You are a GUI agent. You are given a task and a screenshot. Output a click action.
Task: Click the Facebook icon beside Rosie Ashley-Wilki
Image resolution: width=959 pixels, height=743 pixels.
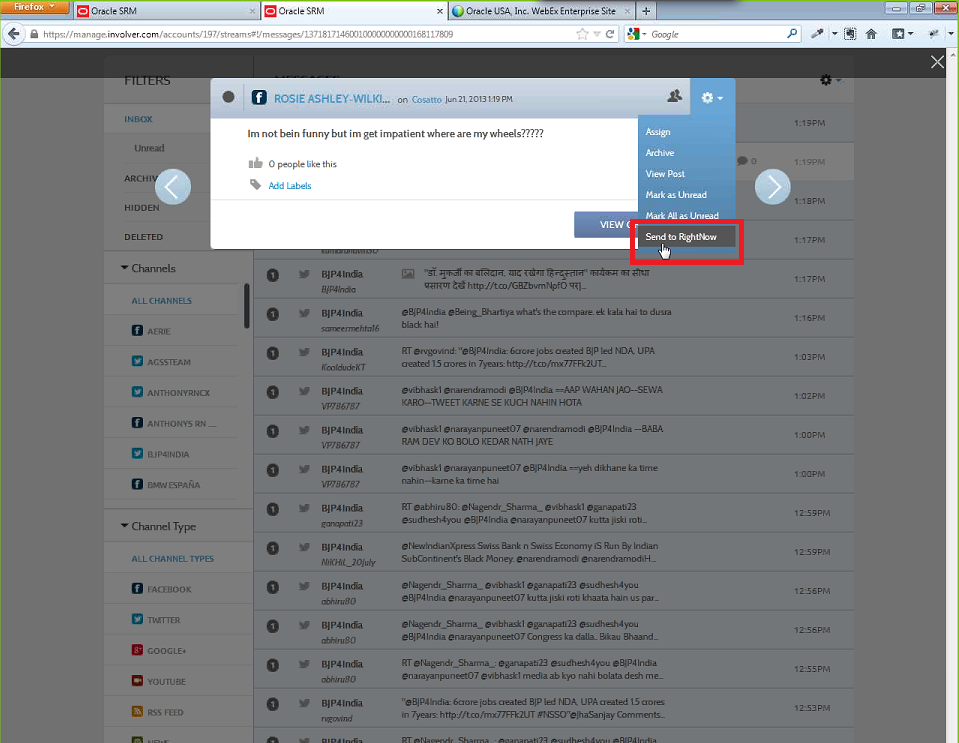click(259, 98)
